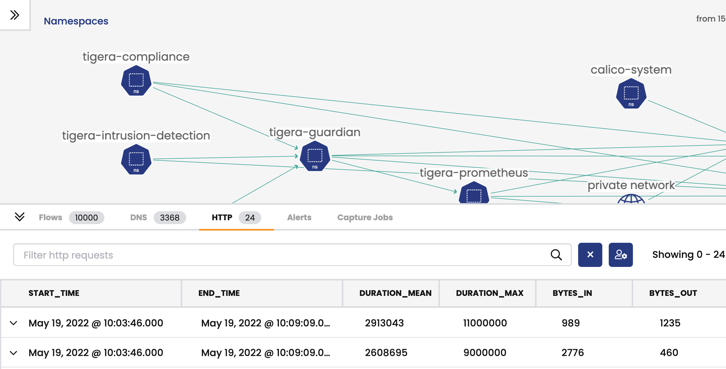Click the magnifier search icon

(x=556, y=255)
